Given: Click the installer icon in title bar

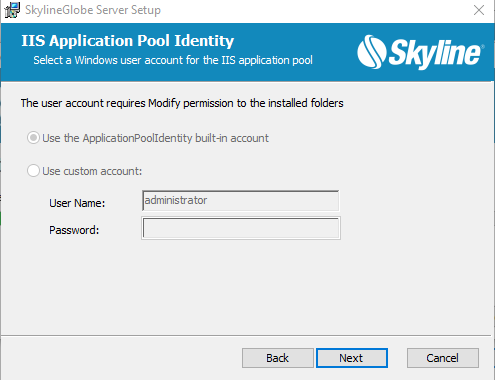Looking at the screenshot, I should tap(12, 10).
